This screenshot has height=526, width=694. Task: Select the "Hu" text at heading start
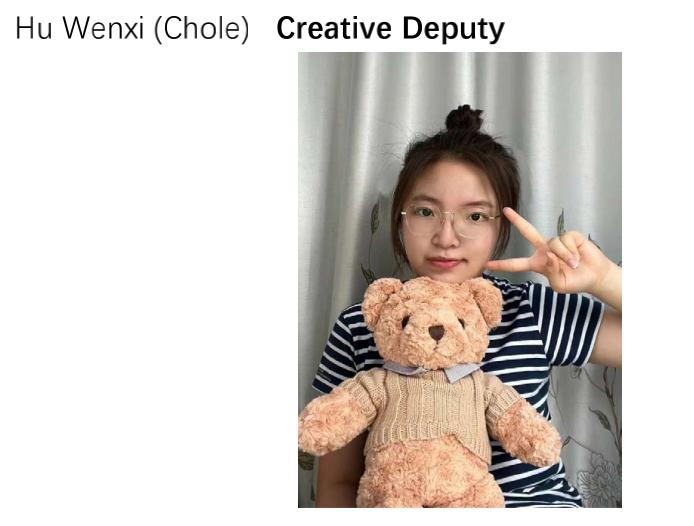(34, 28)
